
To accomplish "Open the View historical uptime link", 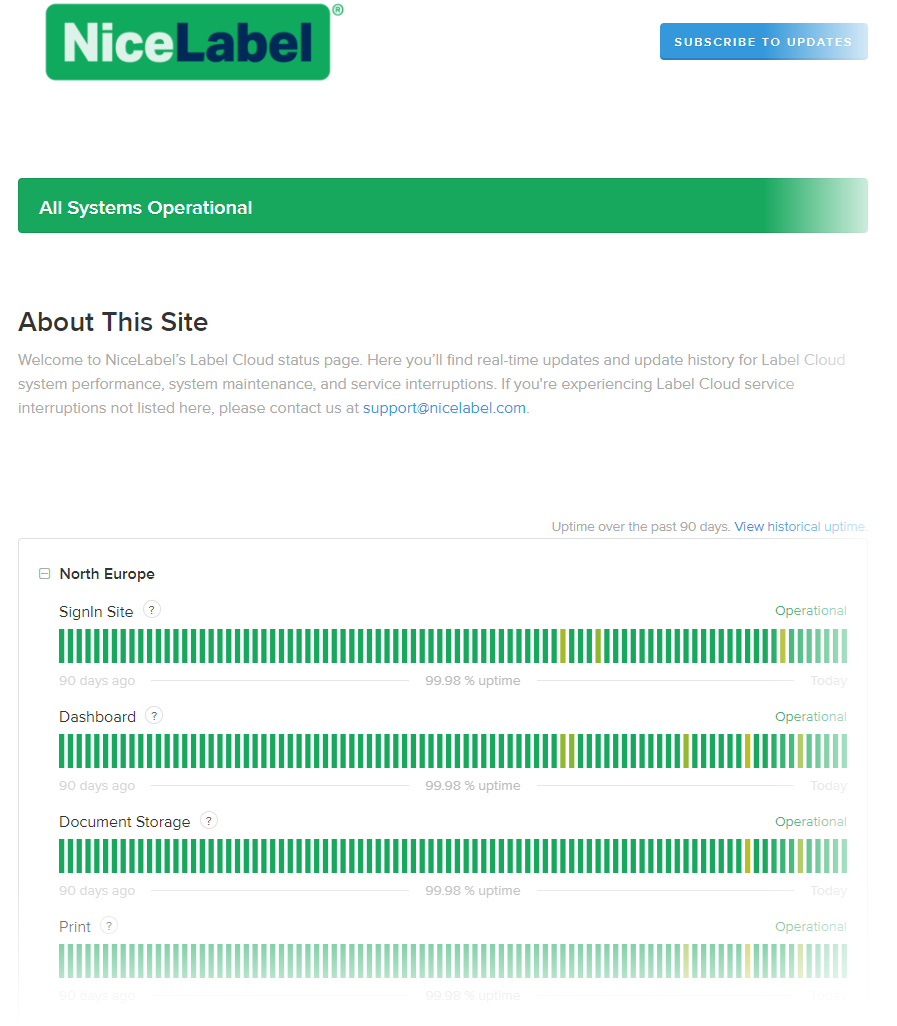I will point(800,527).
